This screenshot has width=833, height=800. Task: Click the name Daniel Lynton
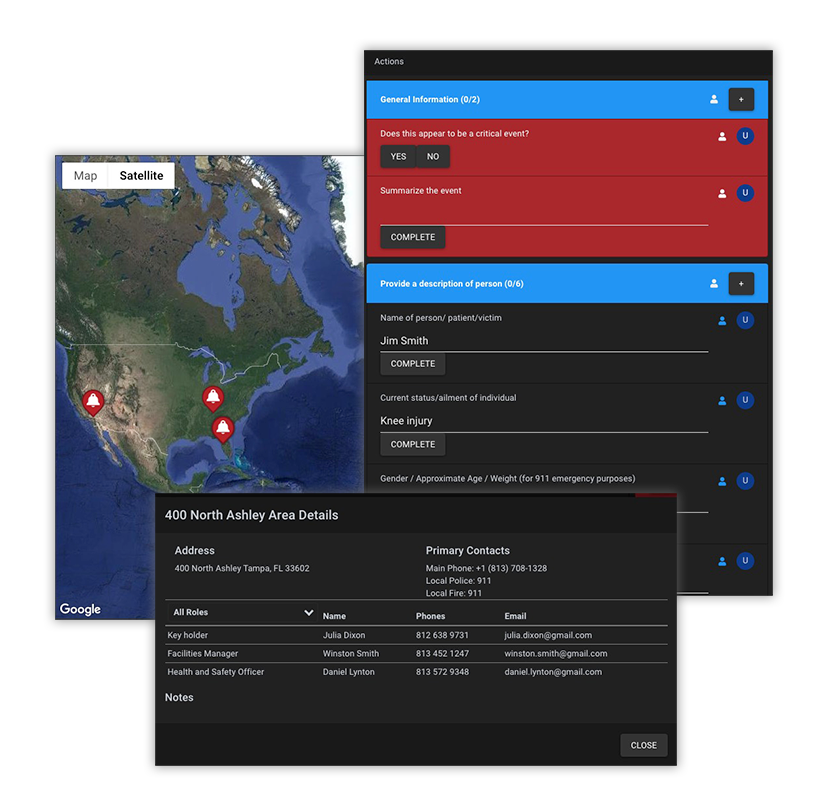[x=348, y=672]
